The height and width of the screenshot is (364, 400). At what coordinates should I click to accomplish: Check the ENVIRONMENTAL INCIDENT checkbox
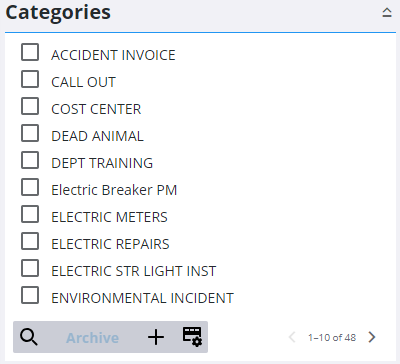30,295
